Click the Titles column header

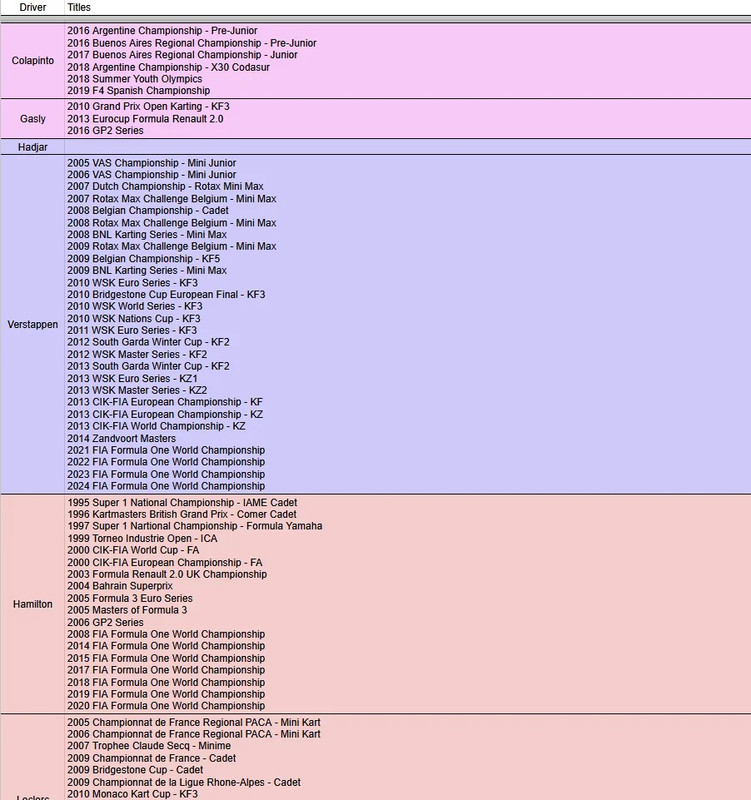coord(79,7)
